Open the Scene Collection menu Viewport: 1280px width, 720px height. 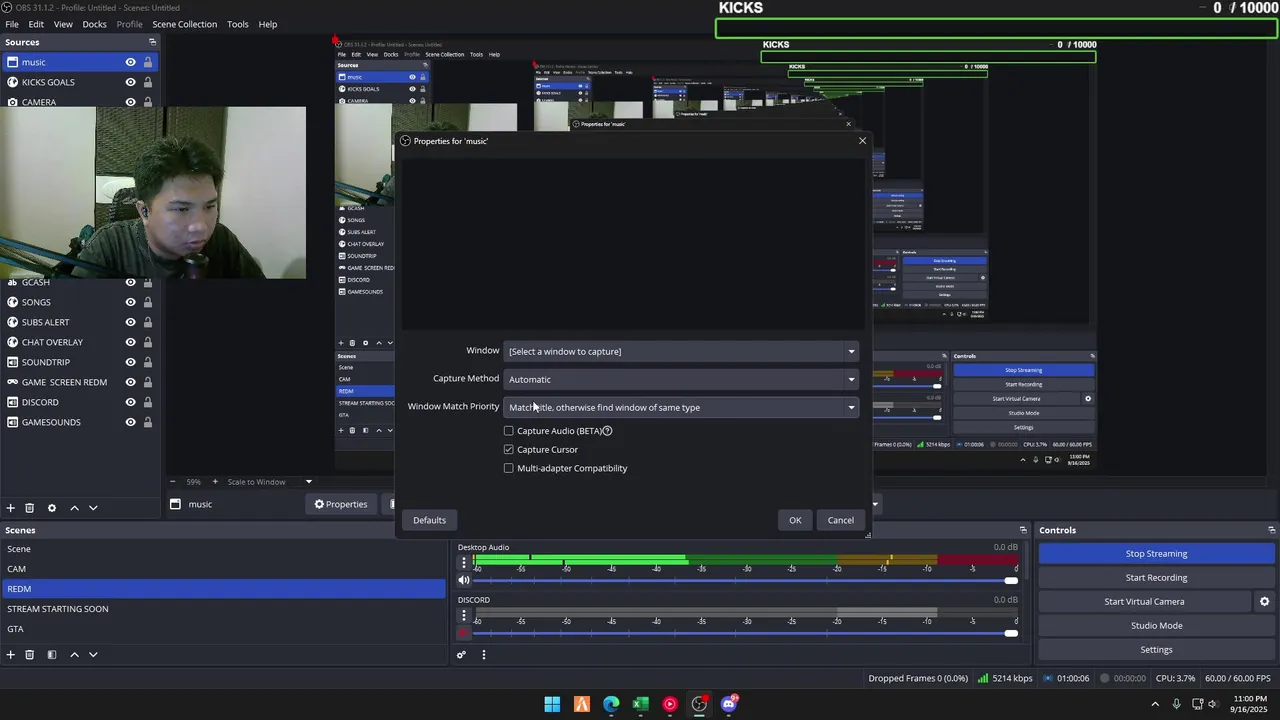pyautogui.click(x=184, y=24)
